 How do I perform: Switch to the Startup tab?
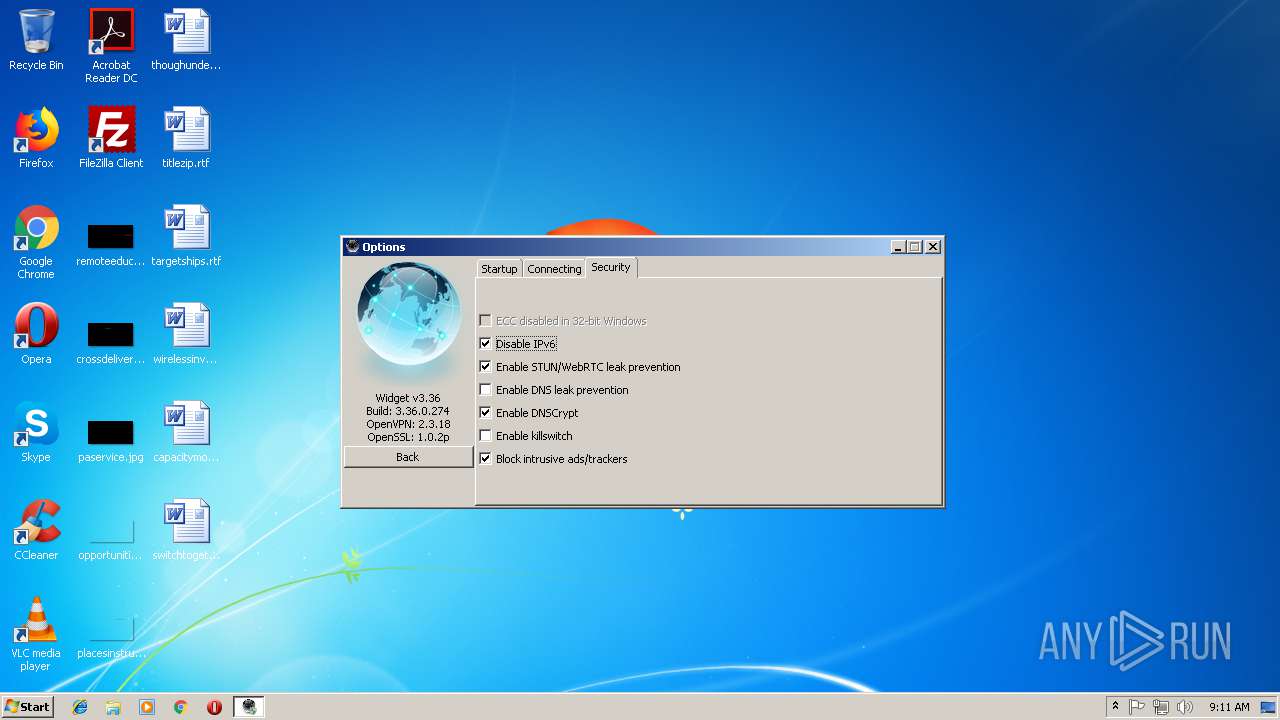pyautogui.click(x=499, y=269)
